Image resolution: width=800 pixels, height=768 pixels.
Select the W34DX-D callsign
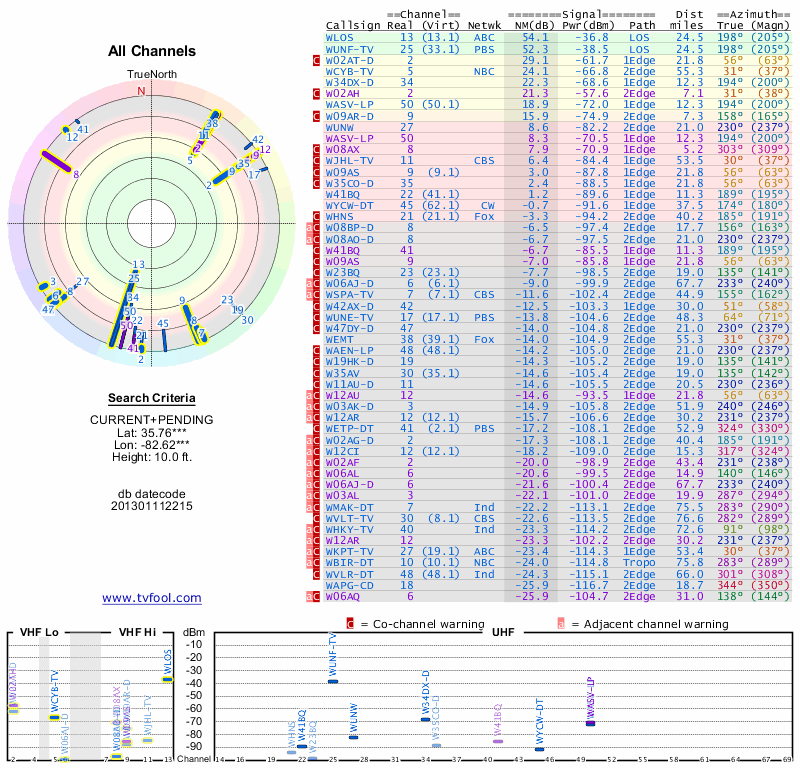(349, 83)
